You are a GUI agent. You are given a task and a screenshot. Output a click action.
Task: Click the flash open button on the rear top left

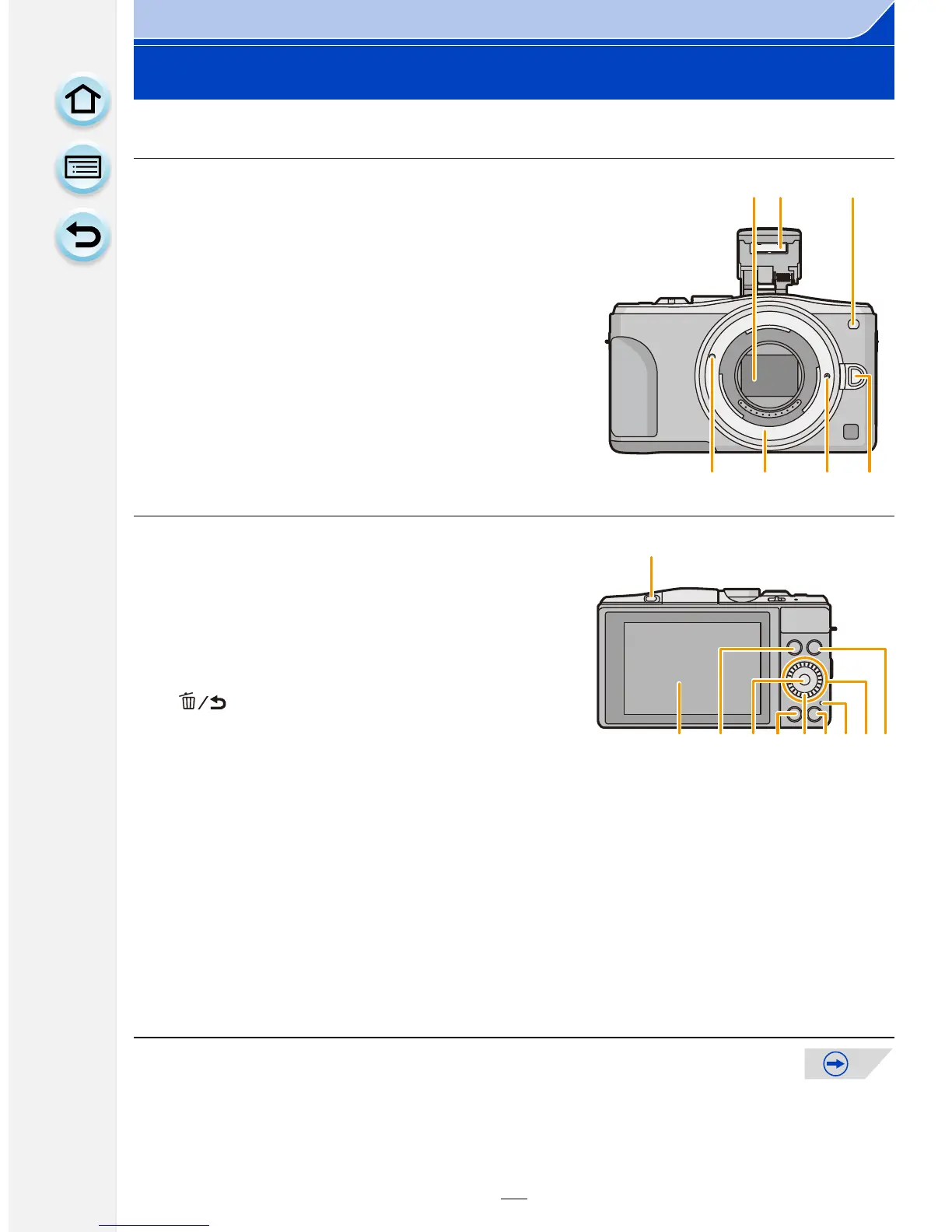(x=652, y=598)
